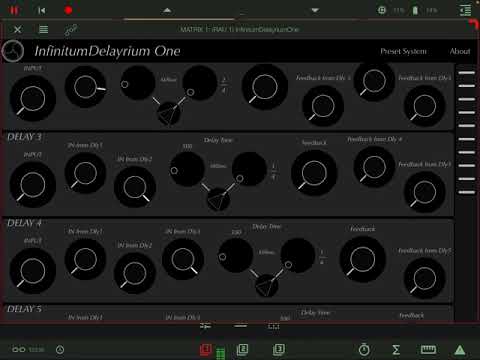Adjust Delay 4 milliseconds delay time knob
Viewport: 480px width, 360px height.
coord(236,255)
